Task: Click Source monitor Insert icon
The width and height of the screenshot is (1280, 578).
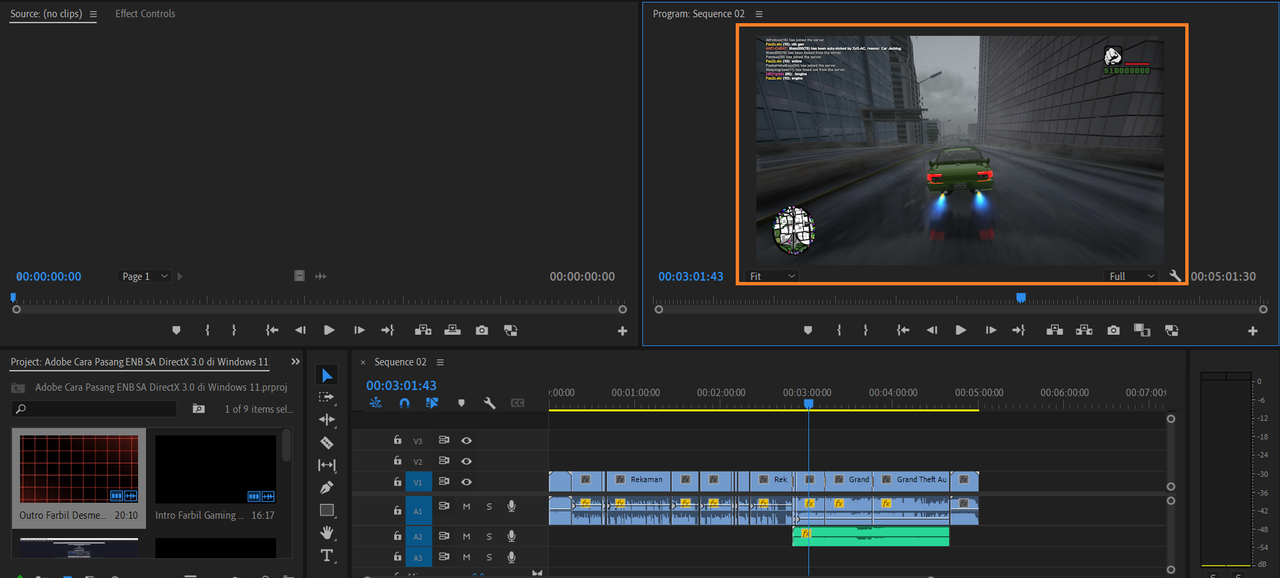Action: point(423,330)
